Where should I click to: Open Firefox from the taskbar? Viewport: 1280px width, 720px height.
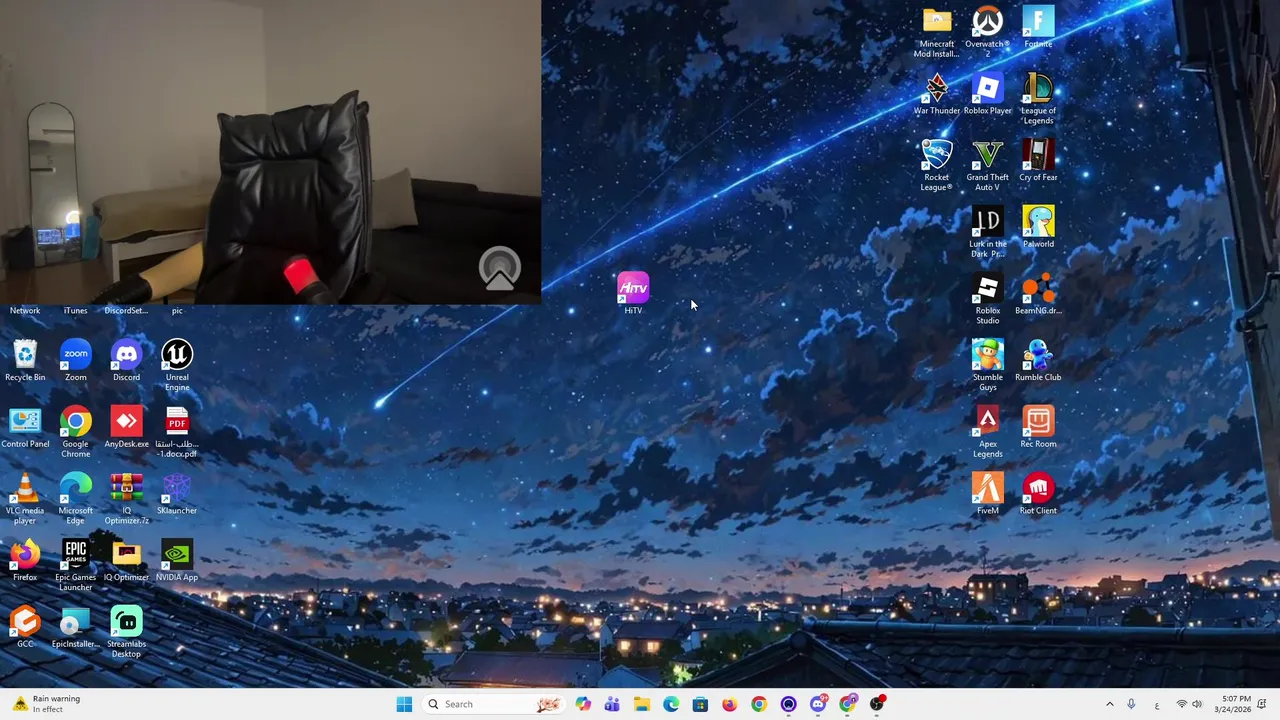pyautogui.click(x=730, y=704)
